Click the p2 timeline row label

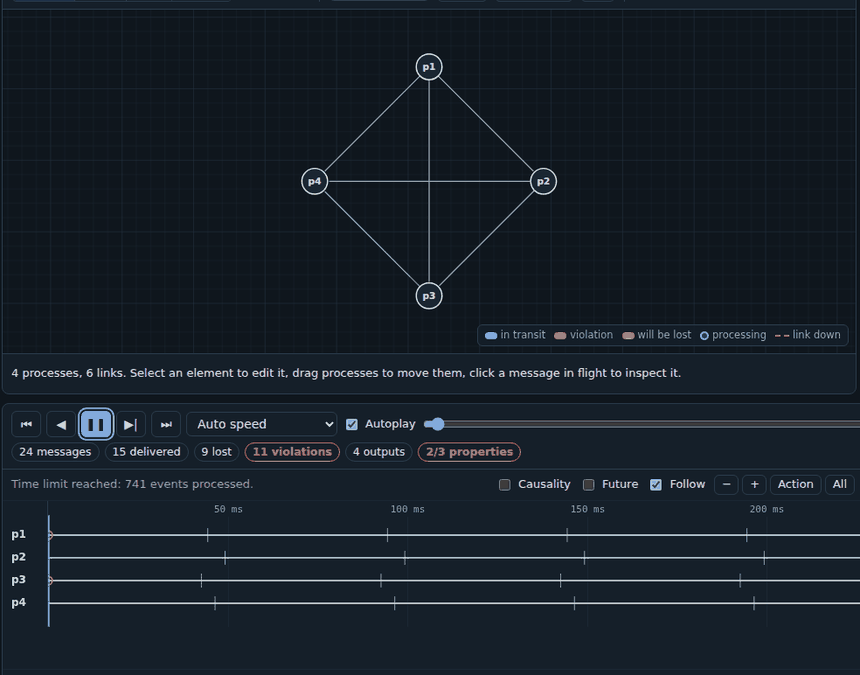[x=19, y=557]
